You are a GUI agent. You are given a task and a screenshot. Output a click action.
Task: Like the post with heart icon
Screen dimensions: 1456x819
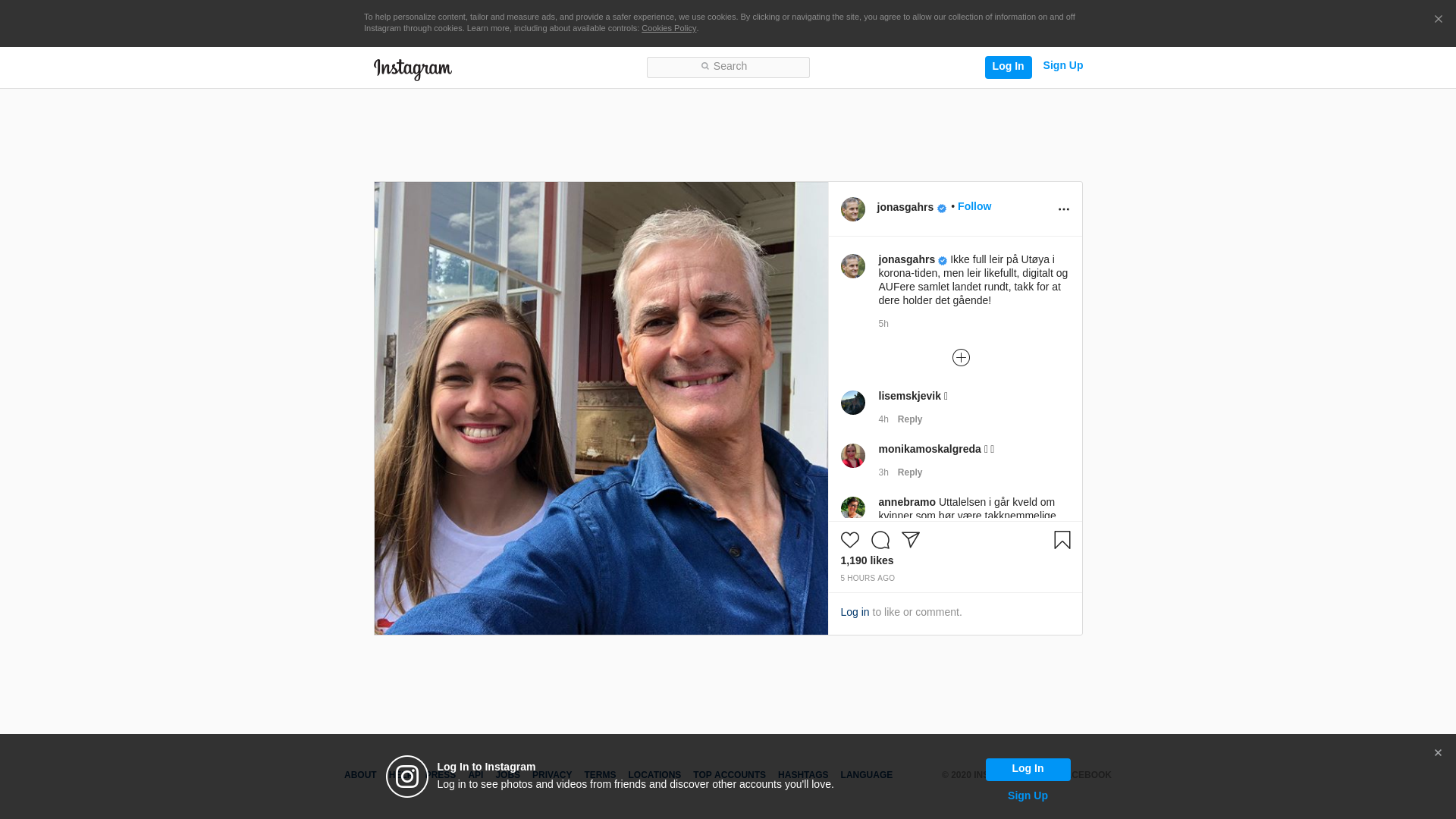[x=849, y=540]
